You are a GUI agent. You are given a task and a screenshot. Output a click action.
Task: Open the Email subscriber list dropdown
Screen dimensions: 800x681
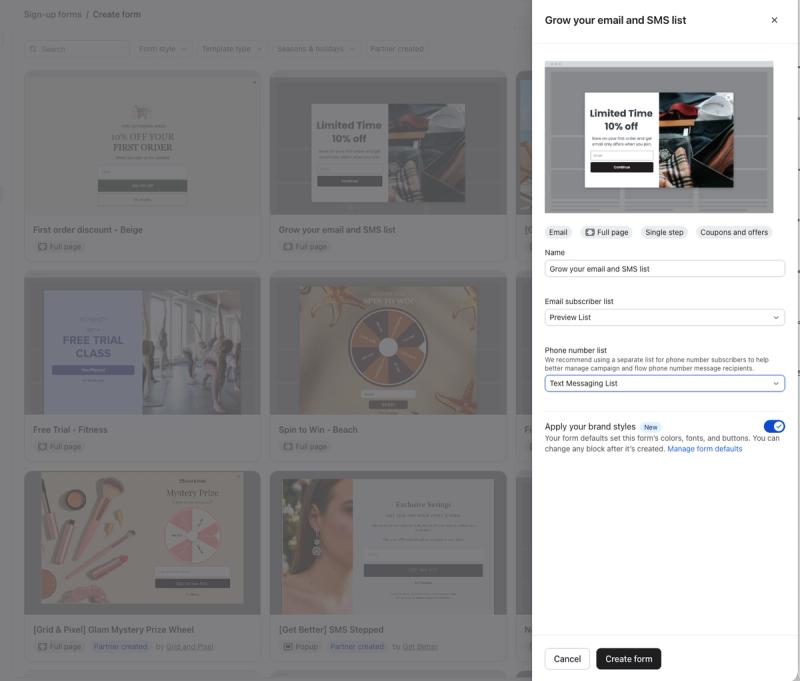[x=664, y=317]
